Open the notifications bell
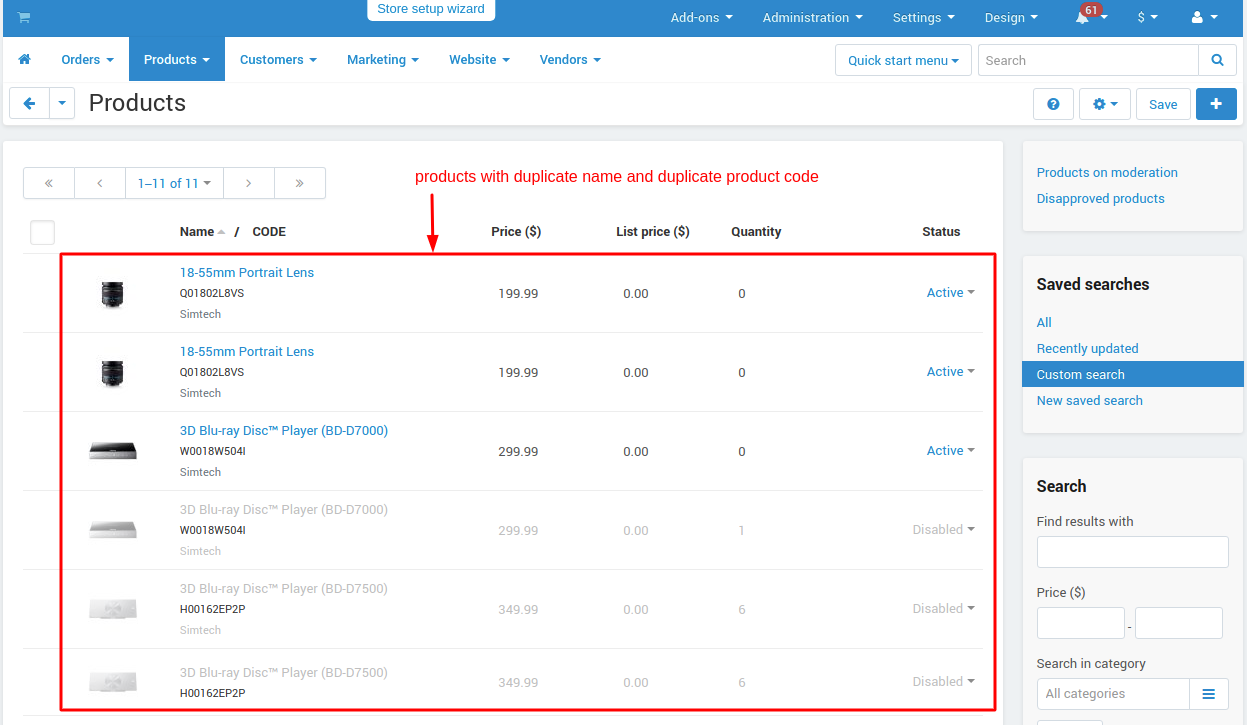The image size is (1247, 725). pyautogui.click(x=1083, y=18)
